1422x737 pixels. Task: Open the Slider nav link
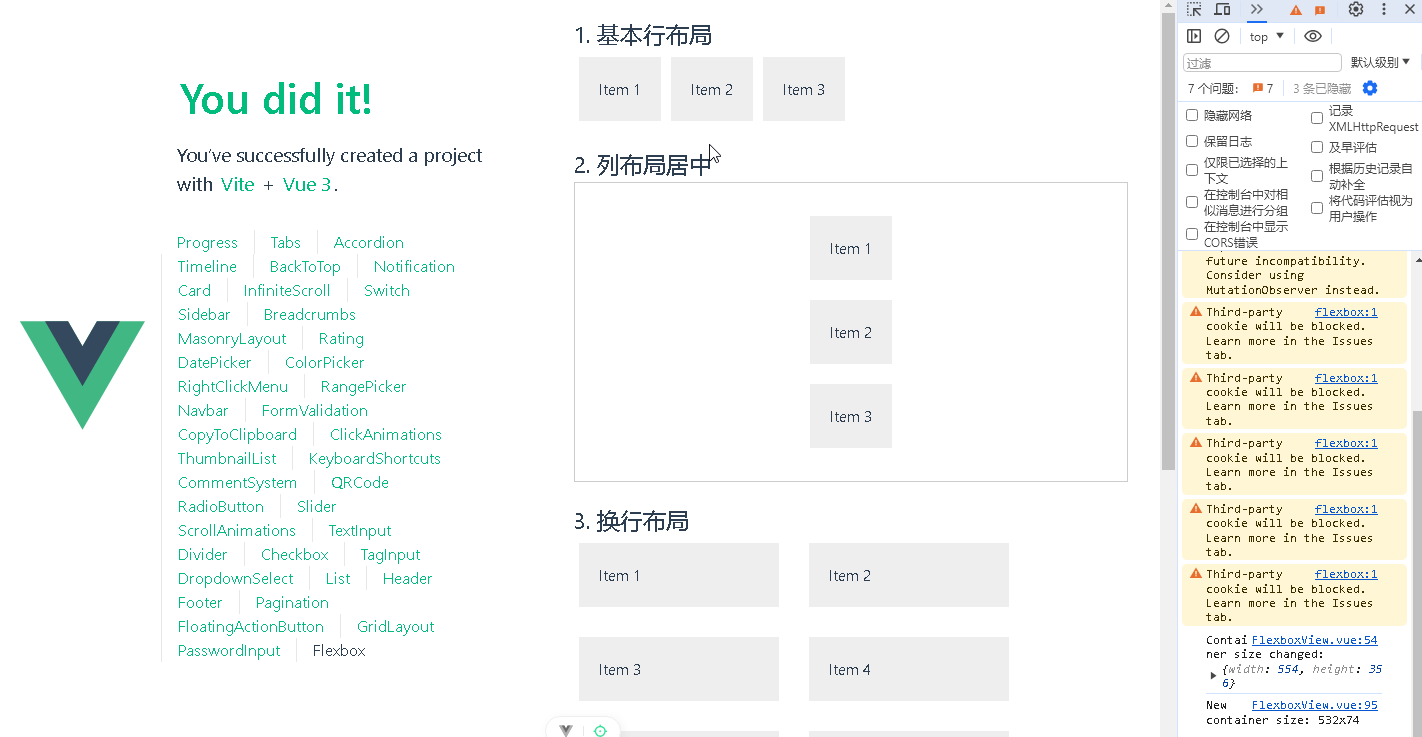tap(317, 507)
